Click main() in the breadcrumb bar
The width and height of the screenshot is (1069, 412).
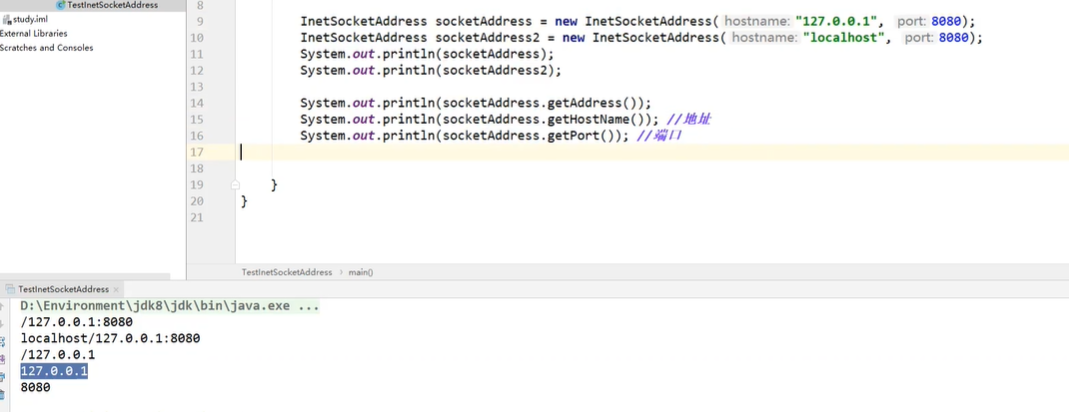[x=361, y=272]
